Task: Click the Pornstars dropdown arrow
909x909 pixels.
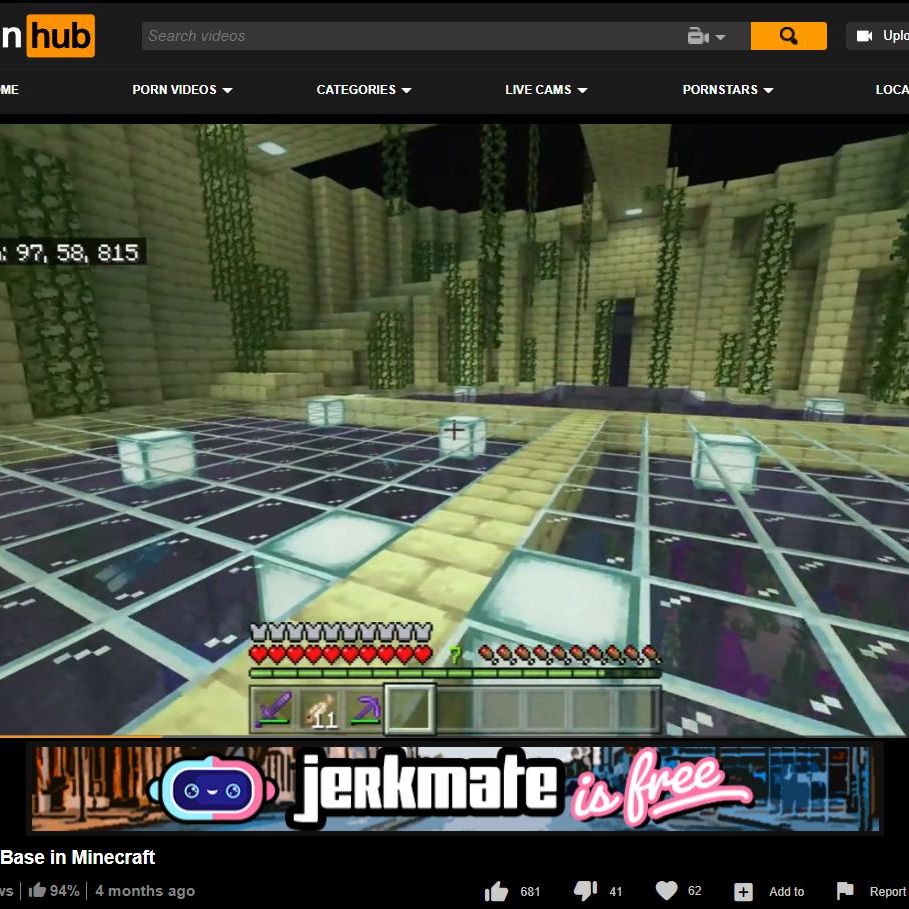Action: (768, 90)
